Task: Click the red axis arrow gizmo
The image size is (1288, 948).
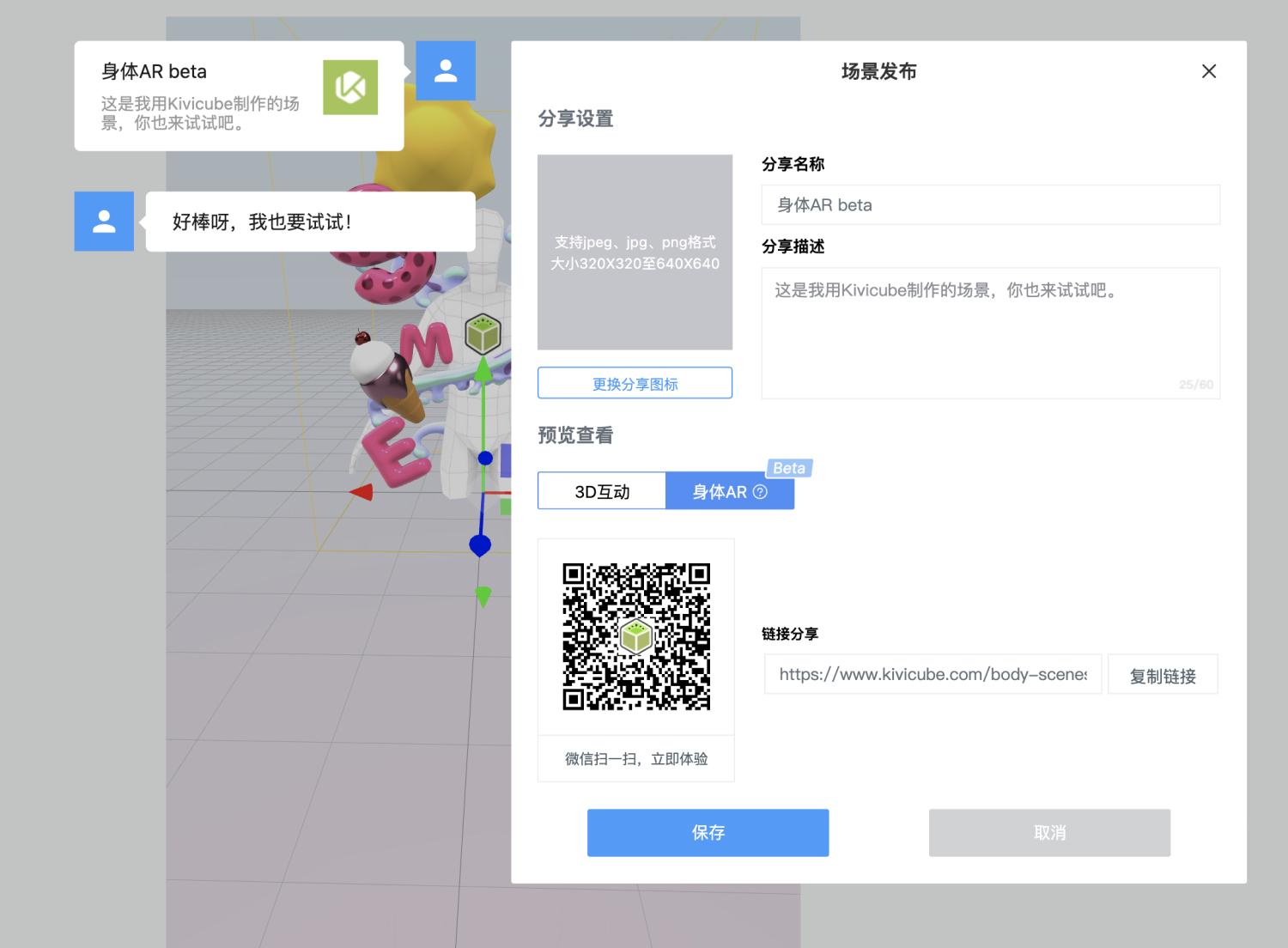Action: coord(361,492)
